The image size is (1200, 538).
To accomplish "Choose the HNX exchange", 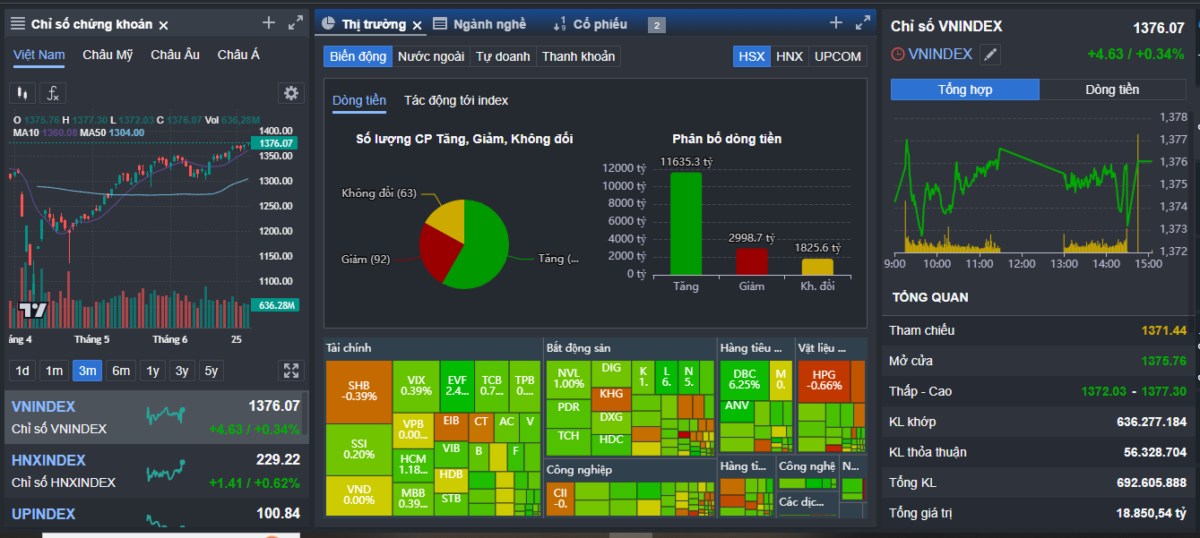I will 789,56.
